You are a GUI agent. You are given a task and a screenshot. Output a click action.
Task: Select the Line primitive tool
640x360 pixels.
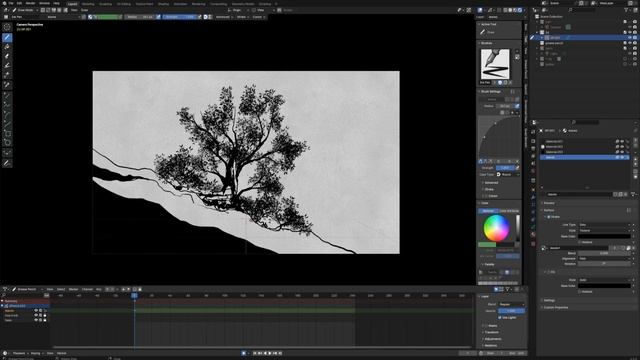[x=7, y=96]
